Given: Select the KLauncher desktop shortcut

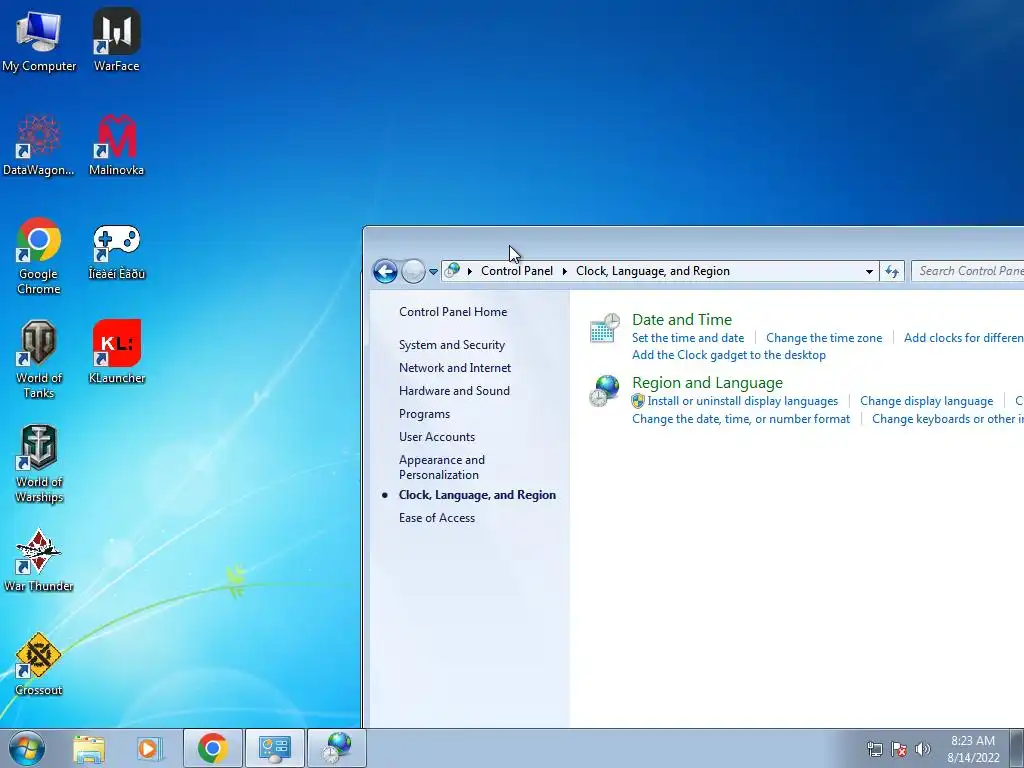Looking at the screenshot, I should (x=116, y=352).
